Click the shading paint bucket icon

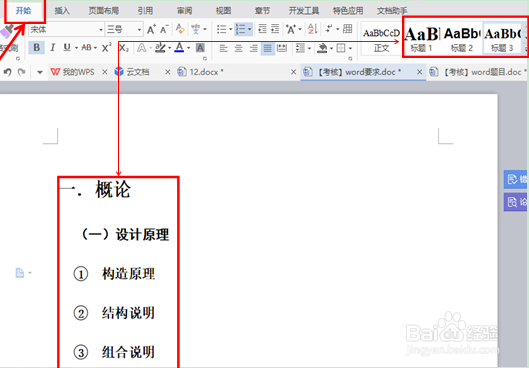click(323, 48)
